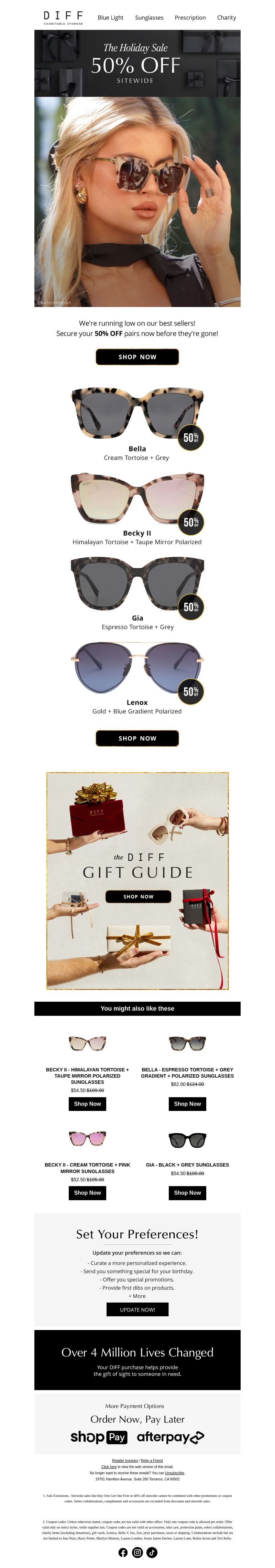Click the Shop Pay logo
275x1568 pixels.
pos(99,1436)
